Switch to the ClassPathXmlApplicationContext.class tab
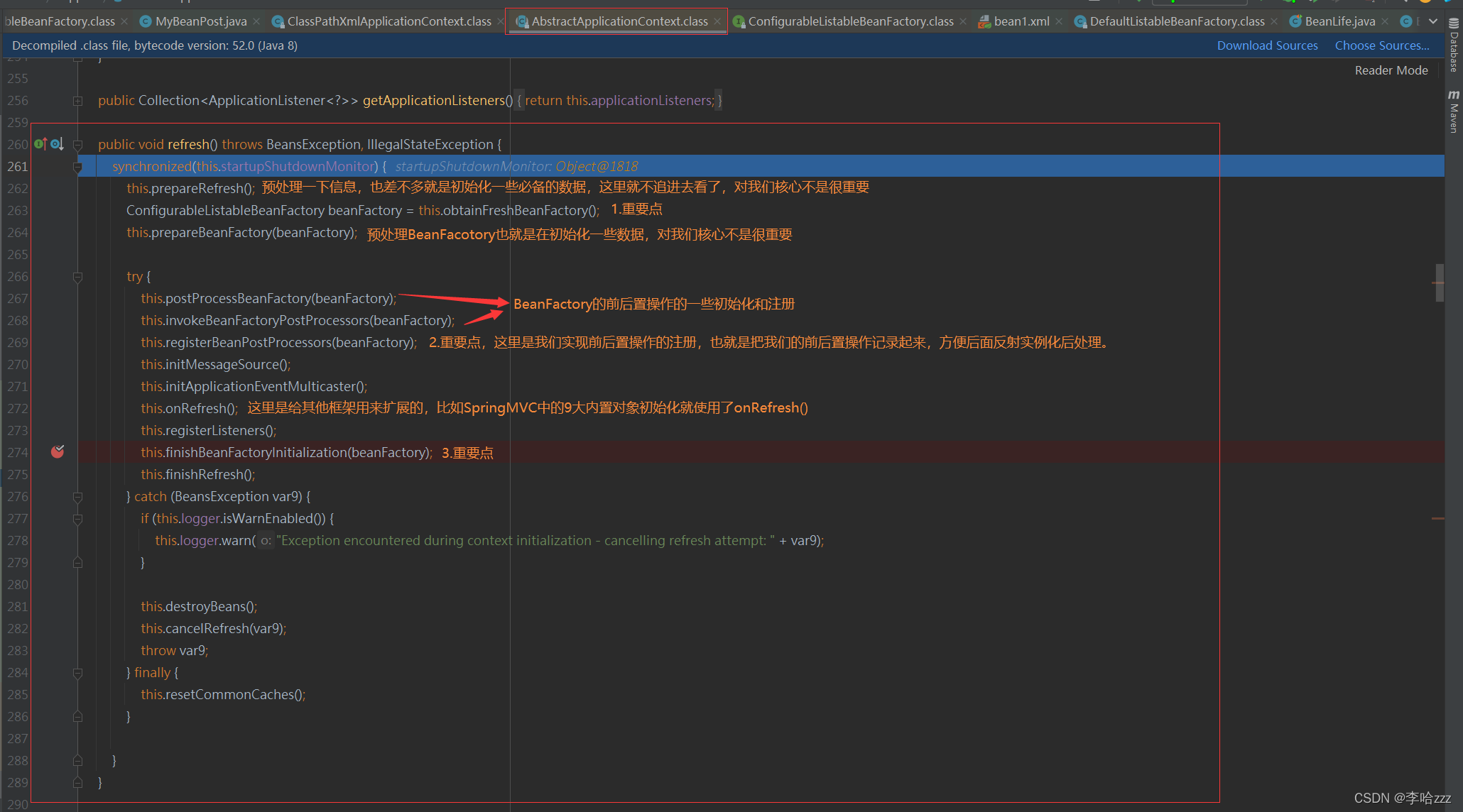 pos(388,22)
